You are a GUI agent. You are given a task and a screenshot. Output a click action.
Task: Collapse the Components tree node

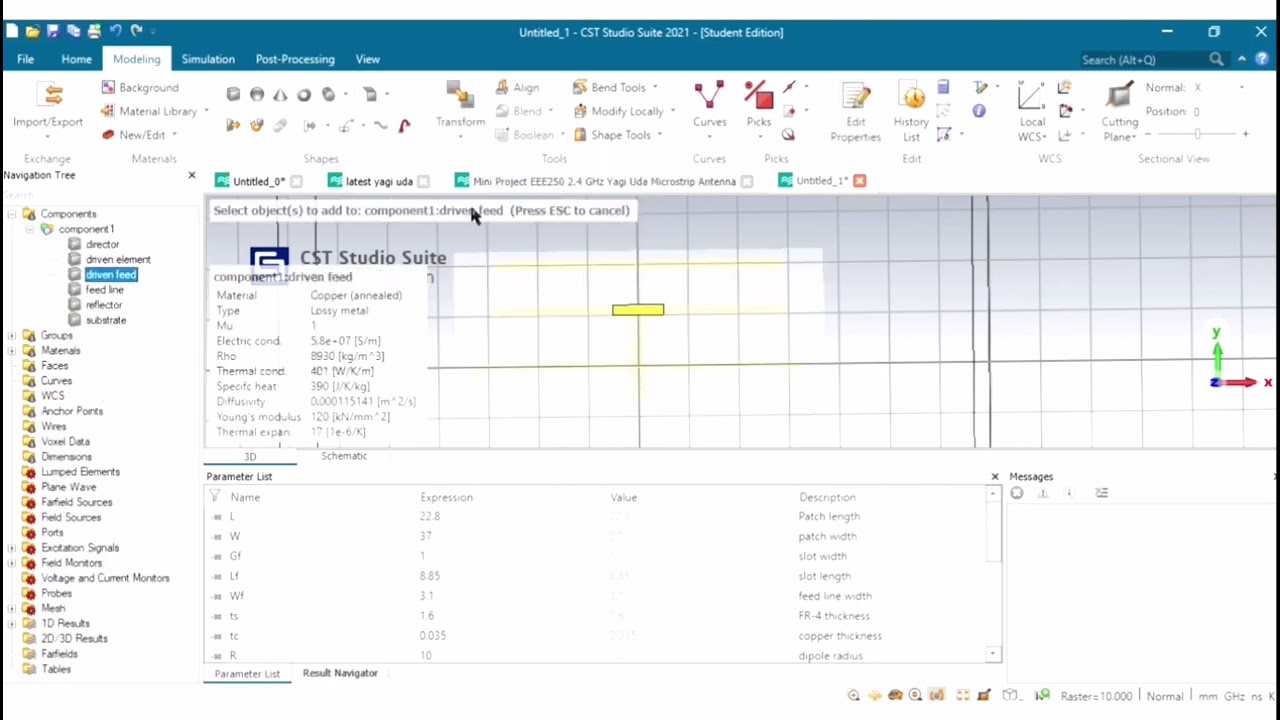[12, 214]
